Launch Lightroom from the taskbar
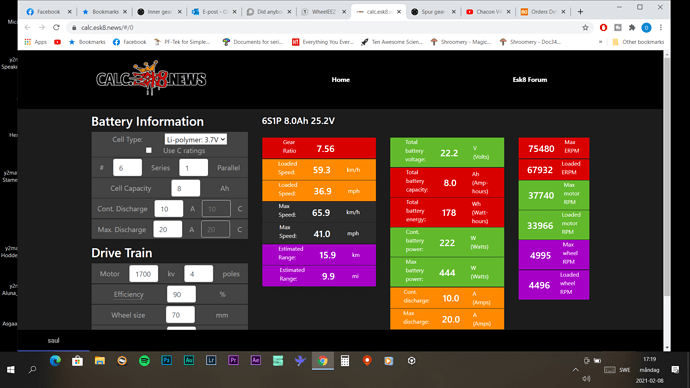The height and width of the screenshot is (388, 690). click(x=211, y=361)
